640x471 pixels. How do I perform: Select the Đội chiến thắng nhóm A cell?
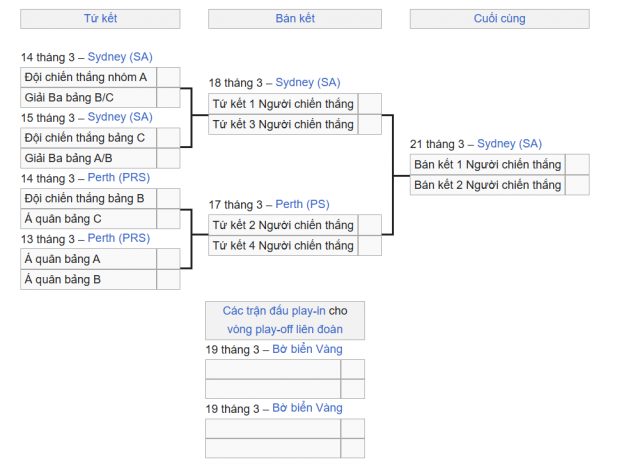point(89,78)
